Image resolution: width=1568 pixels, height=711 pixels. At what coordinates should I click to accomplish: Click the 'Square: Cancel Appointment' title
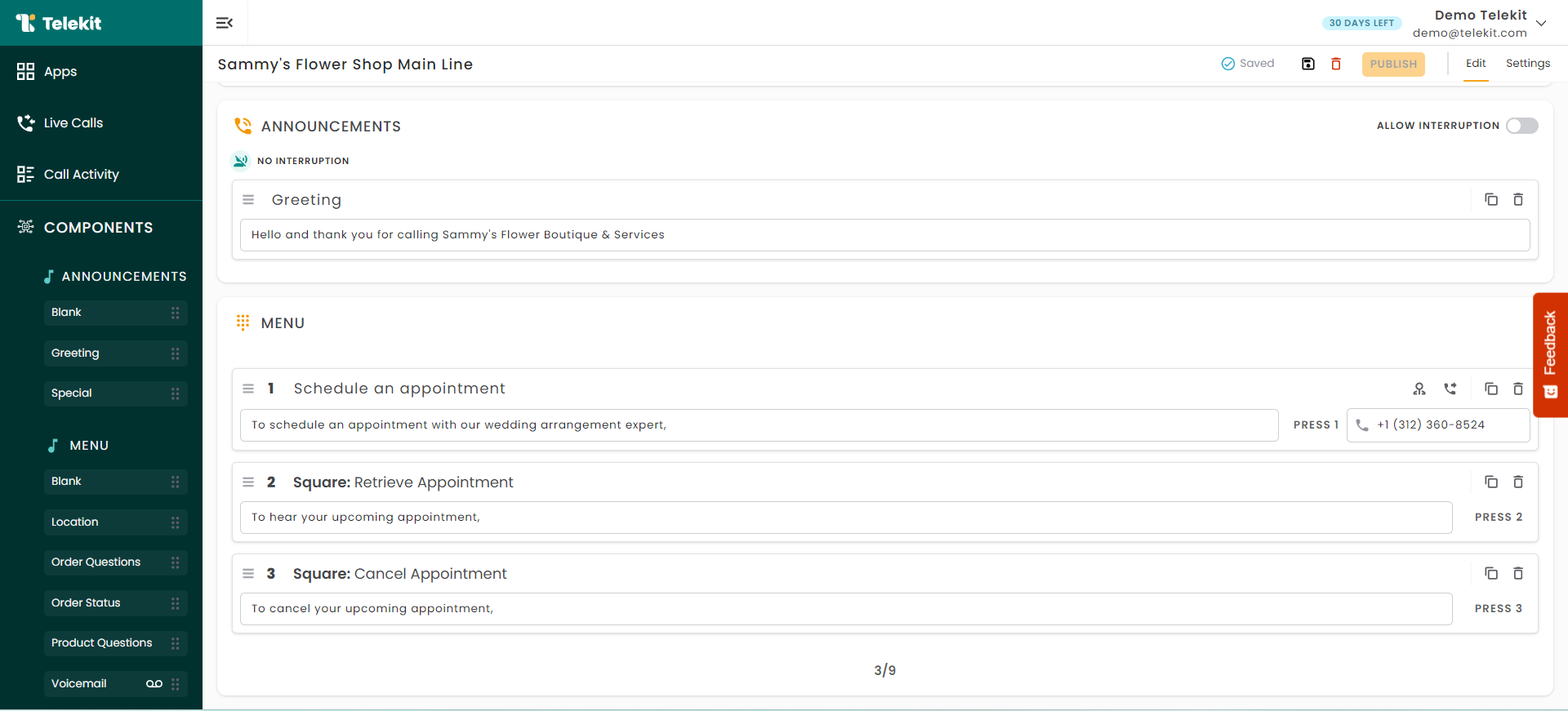pos(400,574)
